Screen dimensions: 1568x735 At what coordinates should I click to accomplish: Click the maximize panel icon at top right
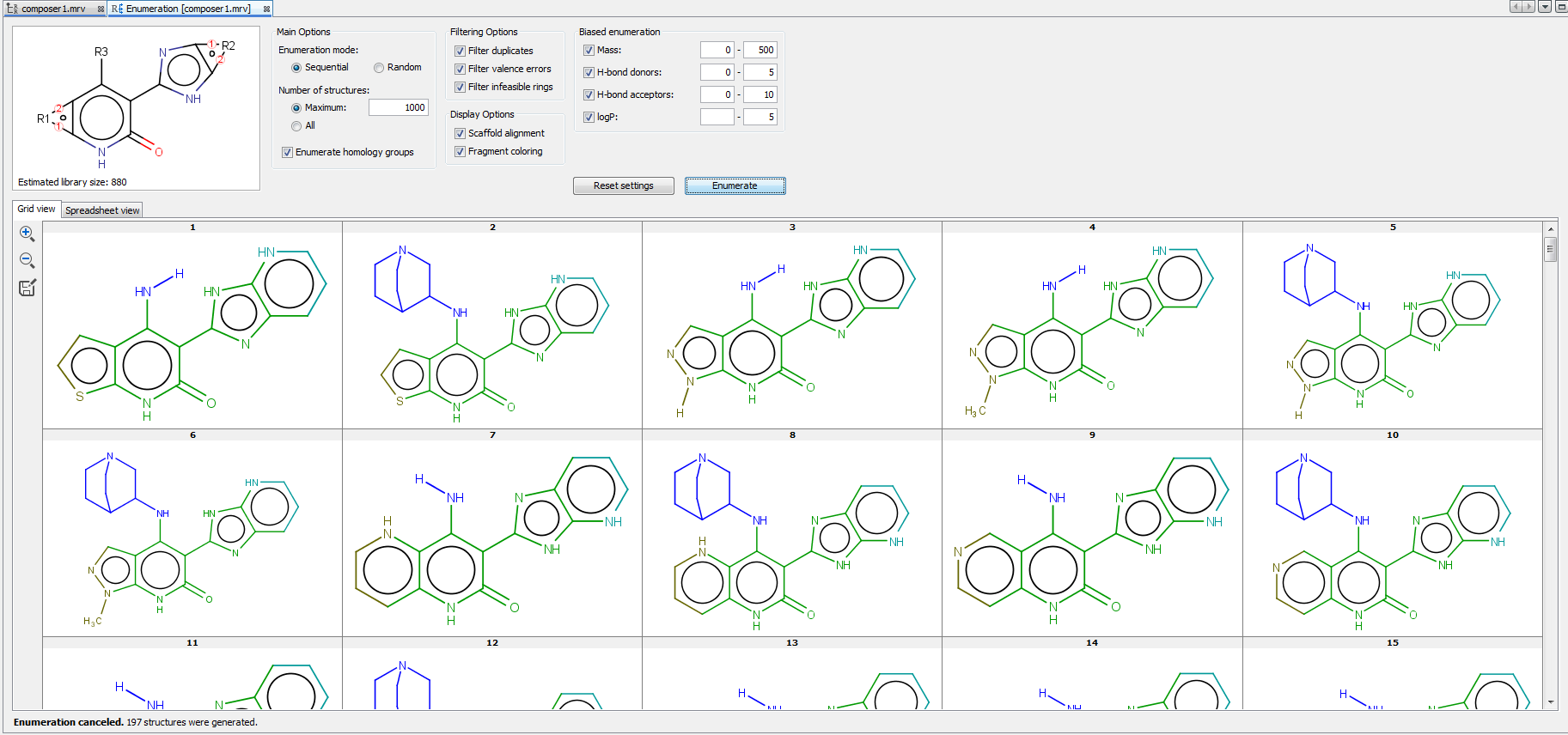pos(1560,7)
